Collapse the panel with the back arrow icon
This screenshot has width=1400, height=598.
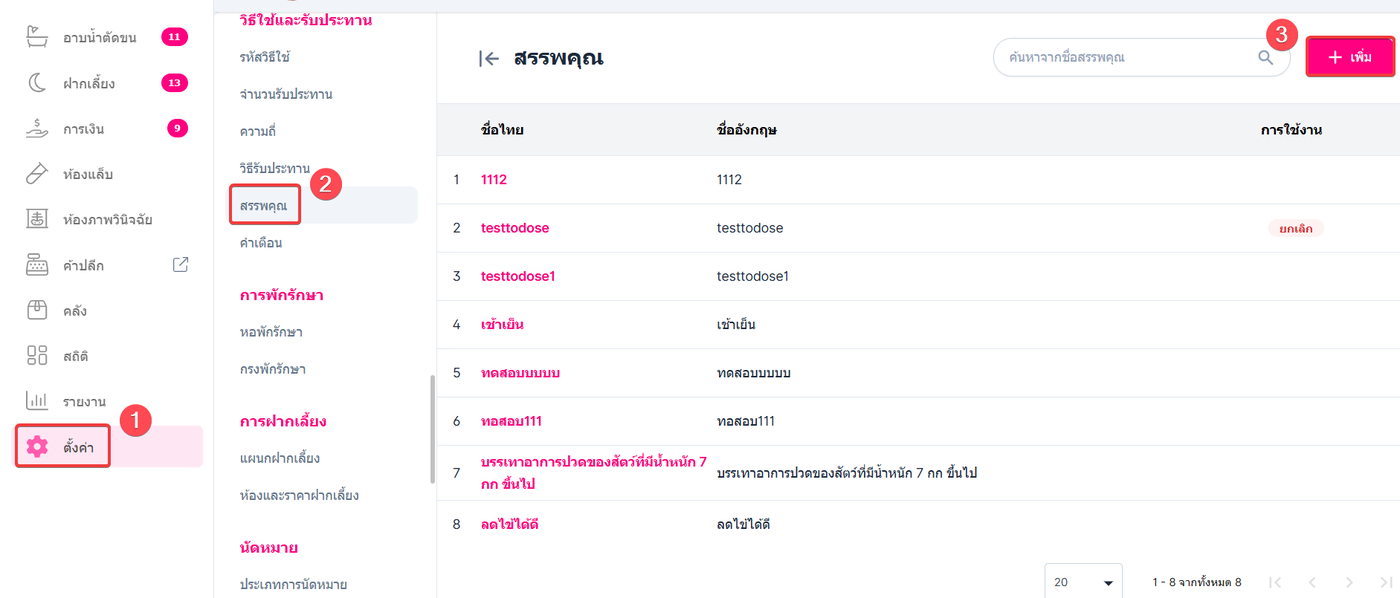pos(489,59)
